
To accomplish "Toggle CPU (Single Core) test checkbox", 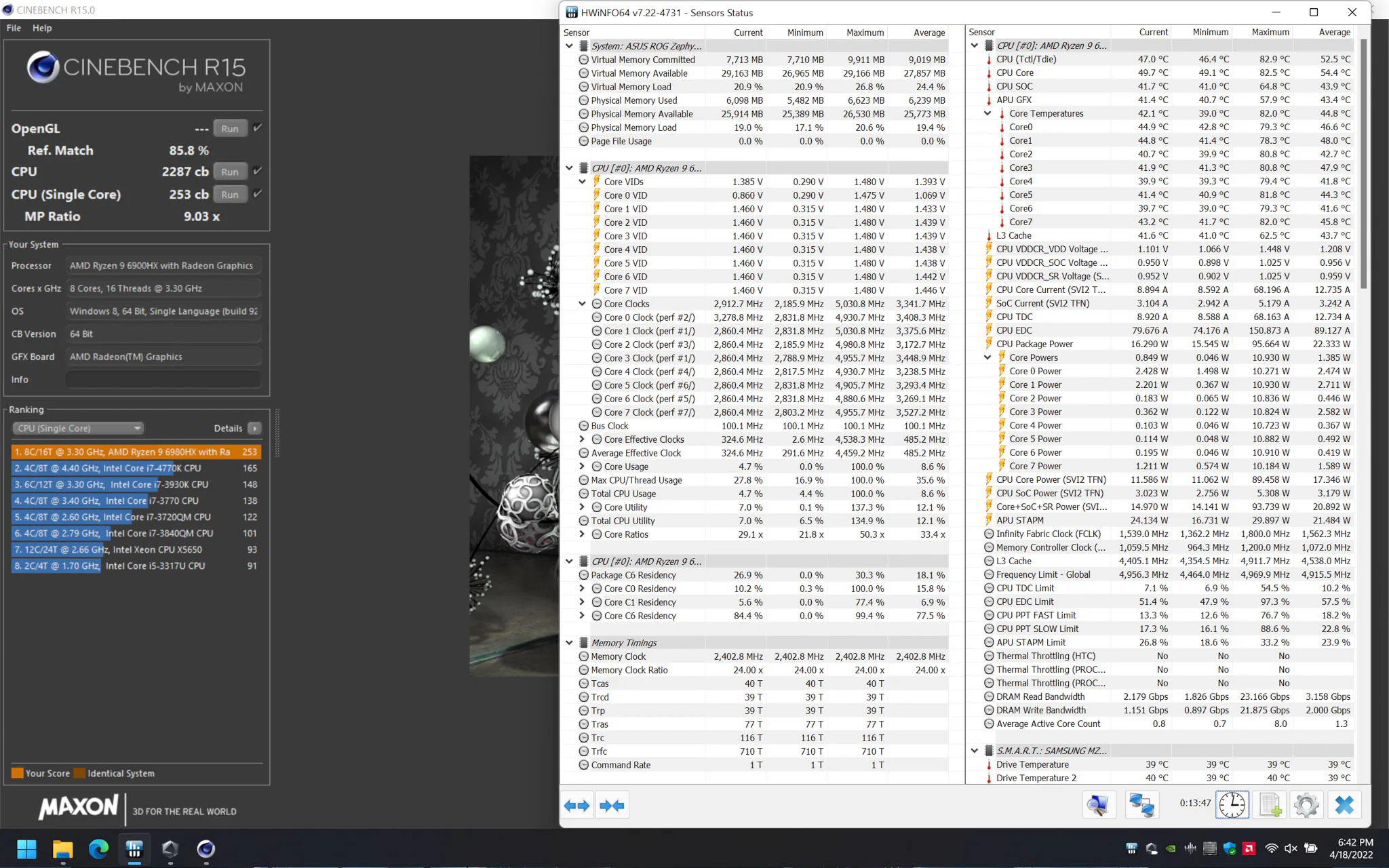I will click(258, 194).
